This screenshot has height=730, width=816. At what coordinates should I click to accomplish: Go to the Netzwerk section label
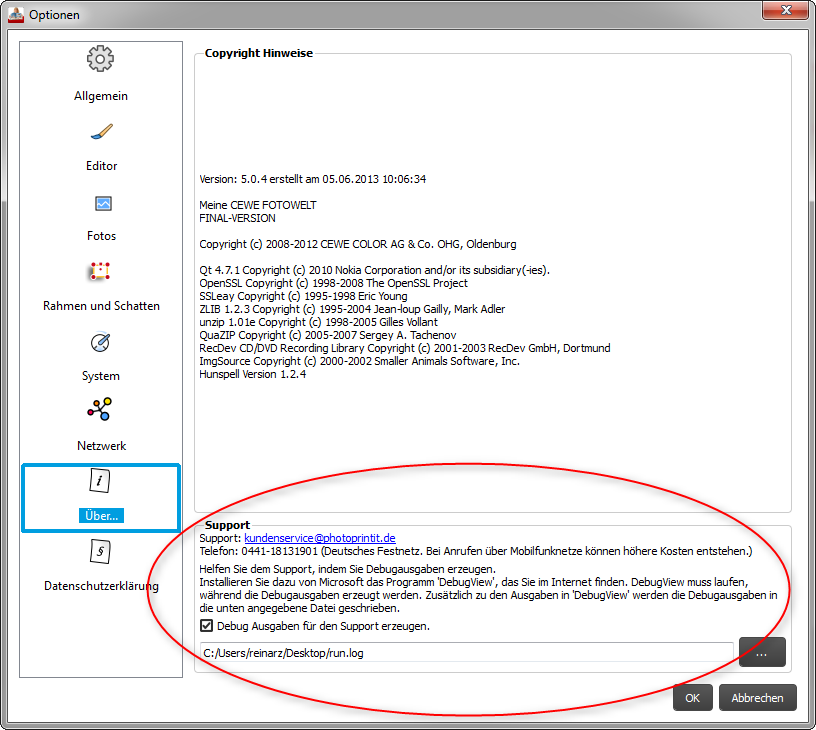pos(101,445)
